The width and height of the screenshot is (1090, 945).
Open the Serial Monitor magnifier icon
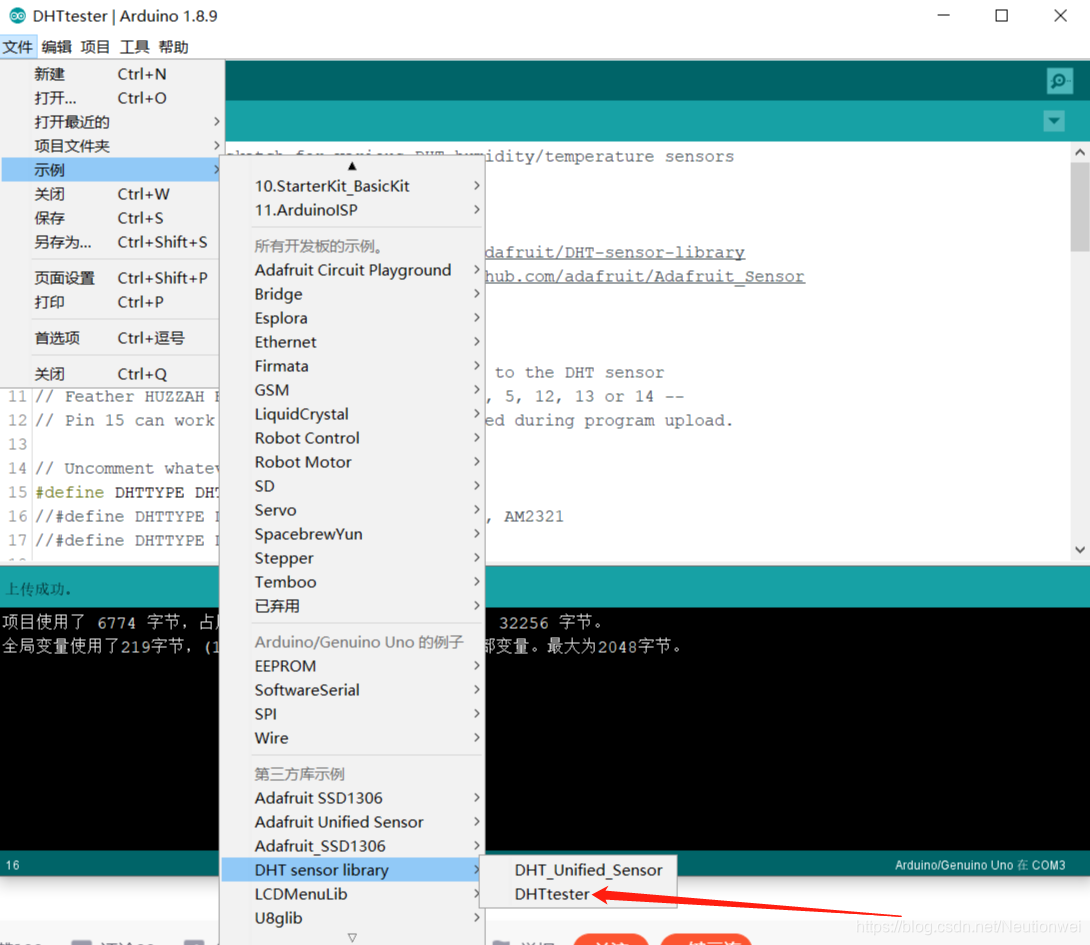tap(1059, 81)
